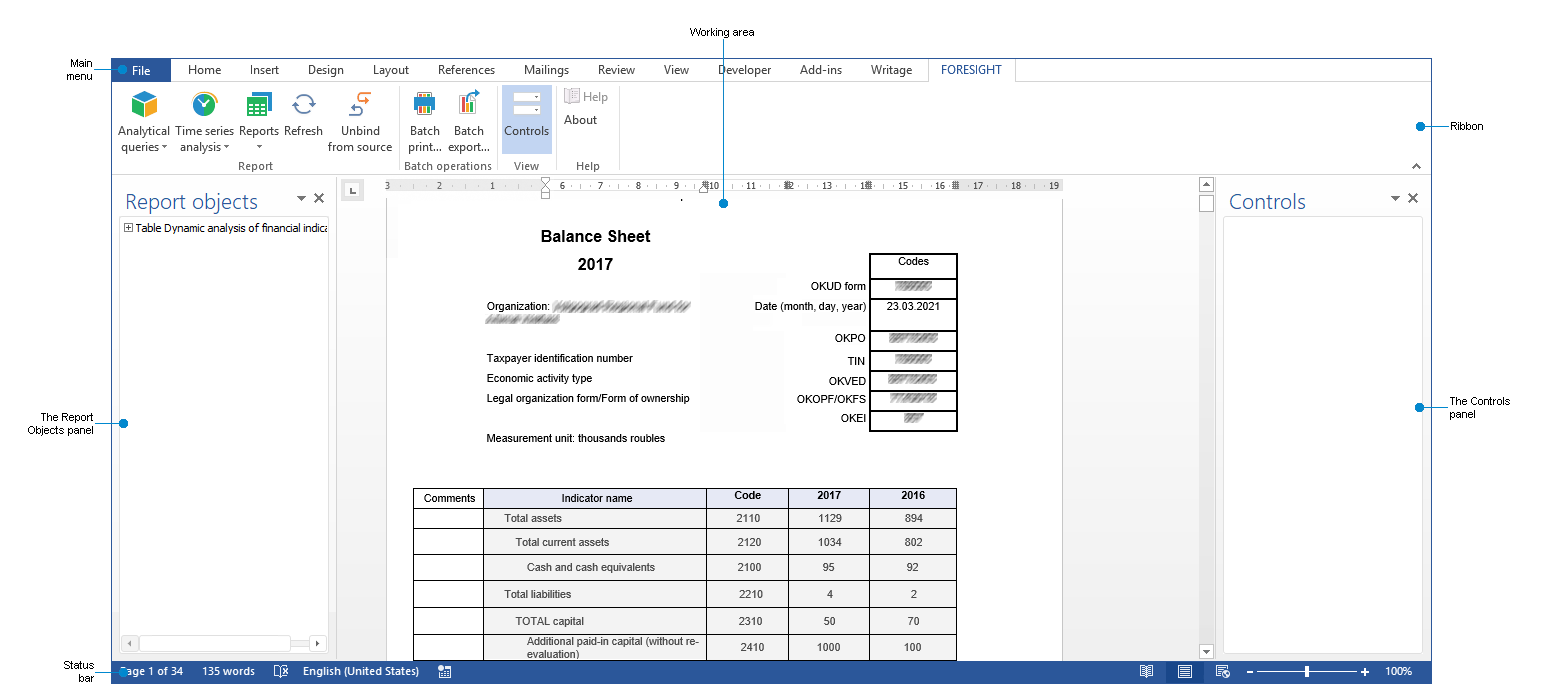The height and width of the screenshot is (684, 1542).
Task: Adjust the zoom slider
Action: click(x=1307, y=671)
